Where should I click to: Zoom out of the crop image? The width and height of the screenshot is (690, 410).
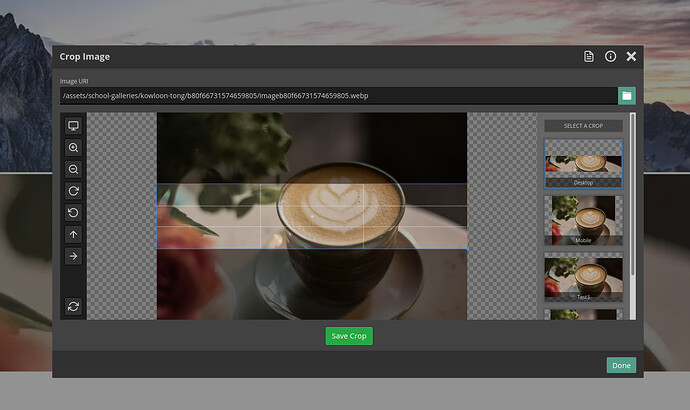73,169
